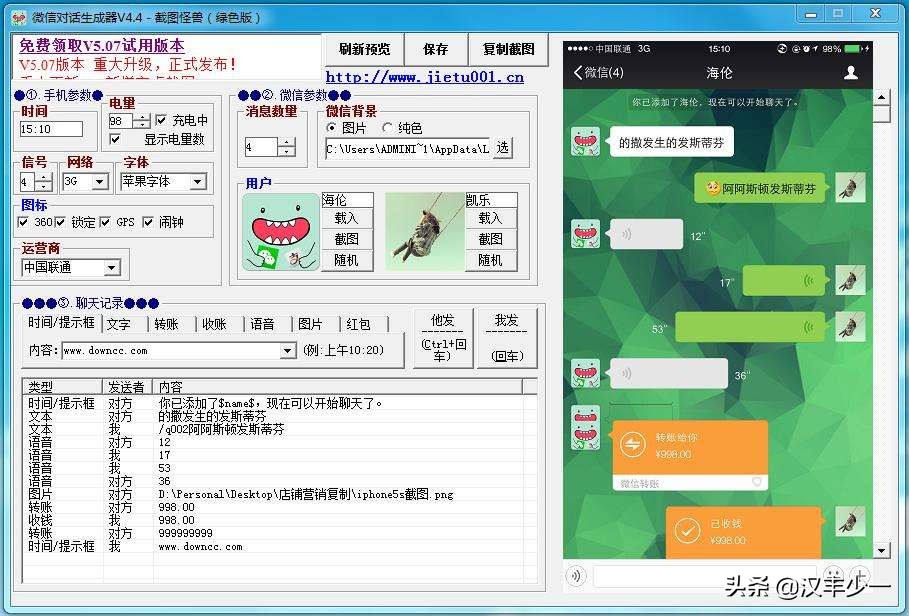
Task: Open the 网络 network type dropdown showing 3G
Action: tap(101, 181)
